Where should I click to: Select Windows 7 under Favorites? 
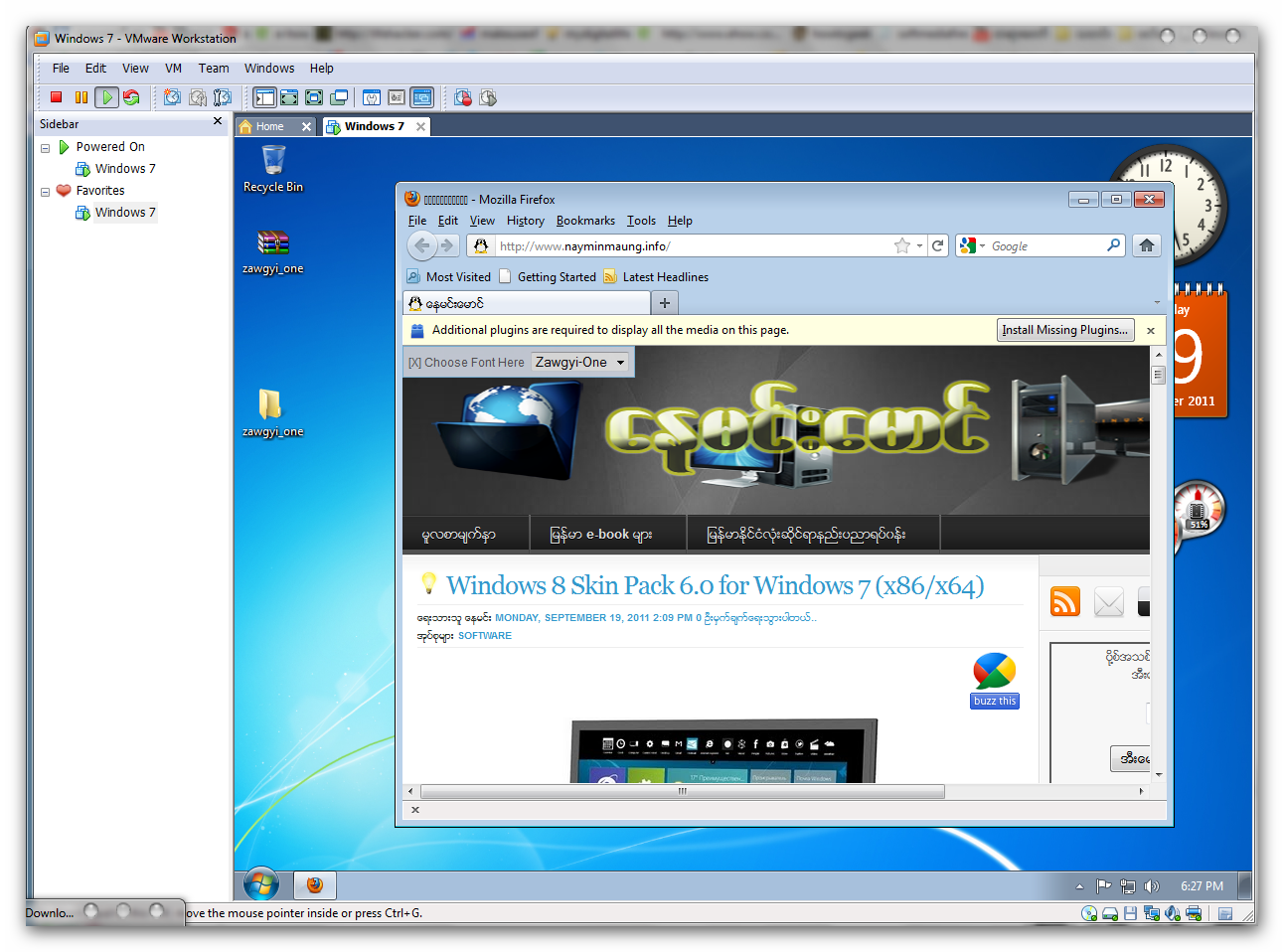click(x=125, y=213)
